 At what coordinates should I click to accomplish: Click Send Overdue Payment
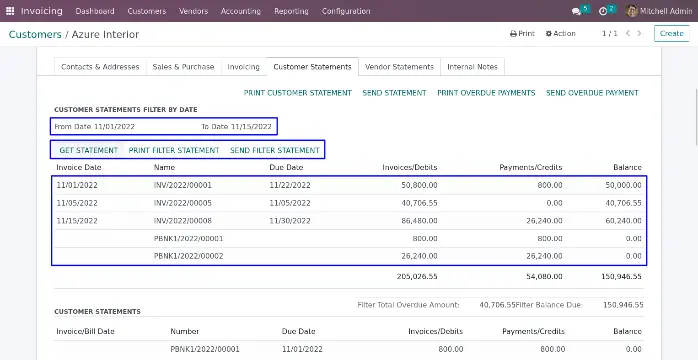pos(592,93)
